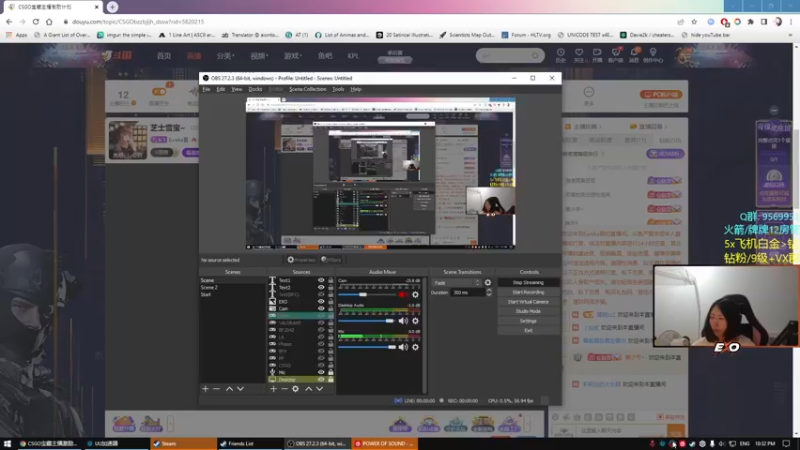Reload the browser page
This screenshot has width=800, height=450.
click(x=36, y=22)
